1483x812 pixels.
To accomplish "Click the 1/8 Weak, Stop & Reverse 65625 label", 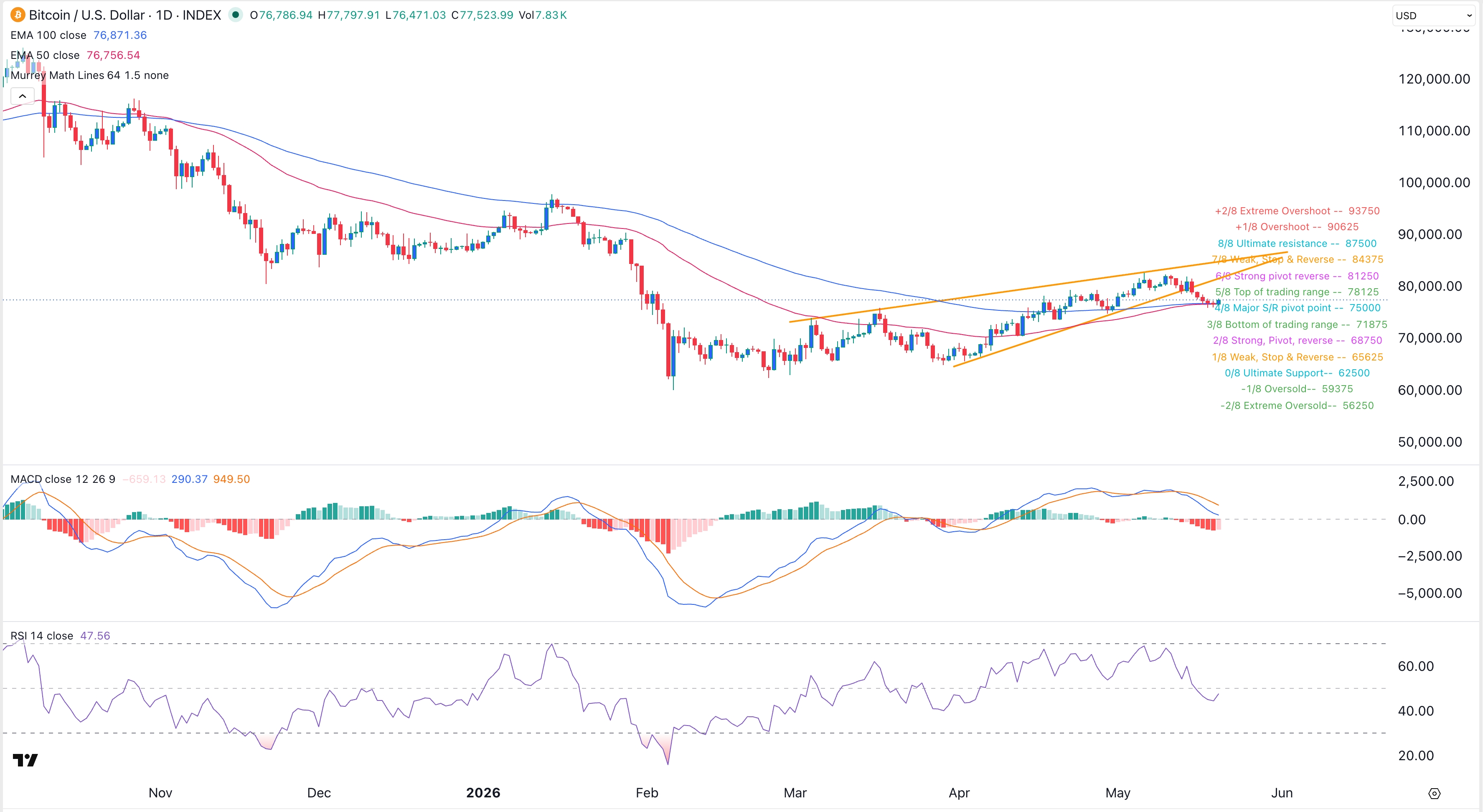I will tap(1297, 358).
